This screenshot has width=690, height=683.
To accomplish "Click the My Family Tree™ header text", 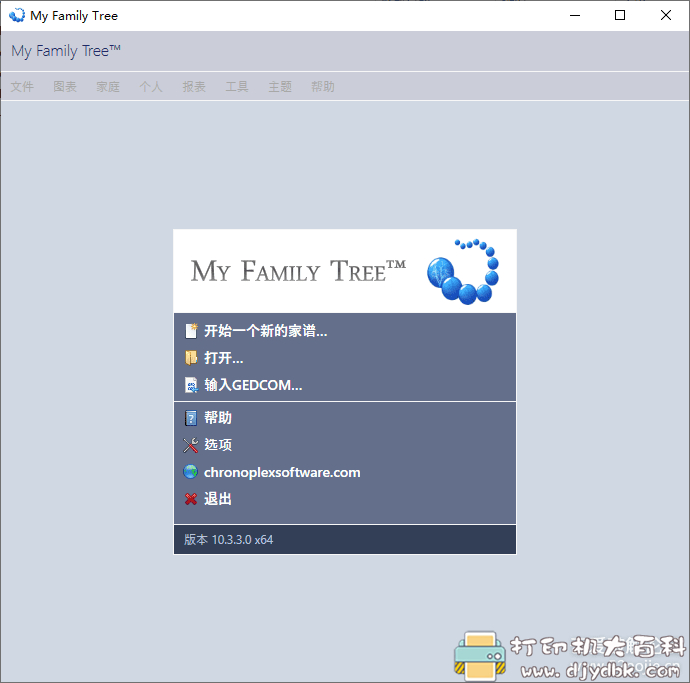I will (66, 51).
